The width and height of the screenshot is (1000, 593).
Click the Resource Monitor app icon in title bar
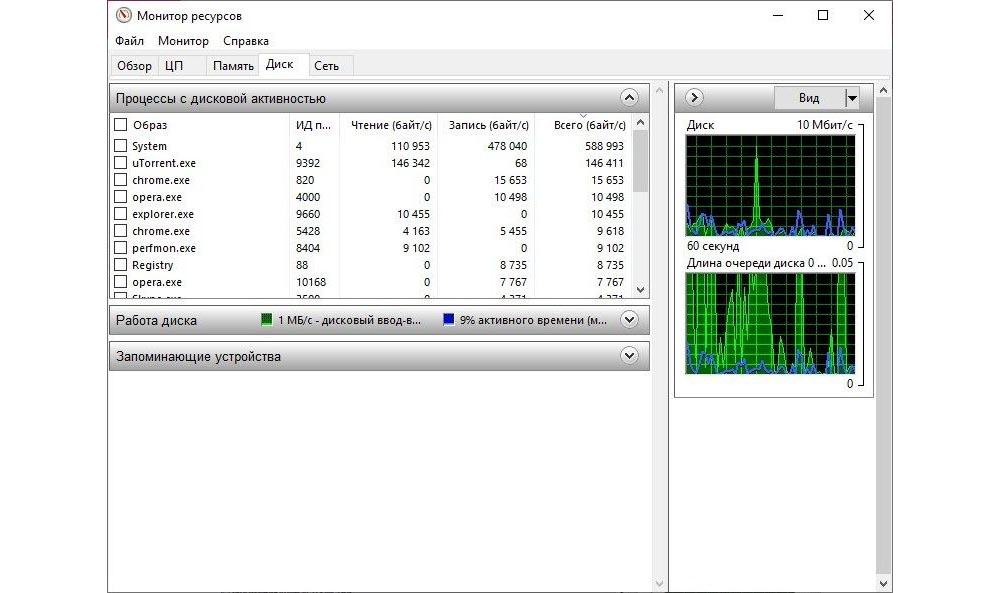(124, 15)
